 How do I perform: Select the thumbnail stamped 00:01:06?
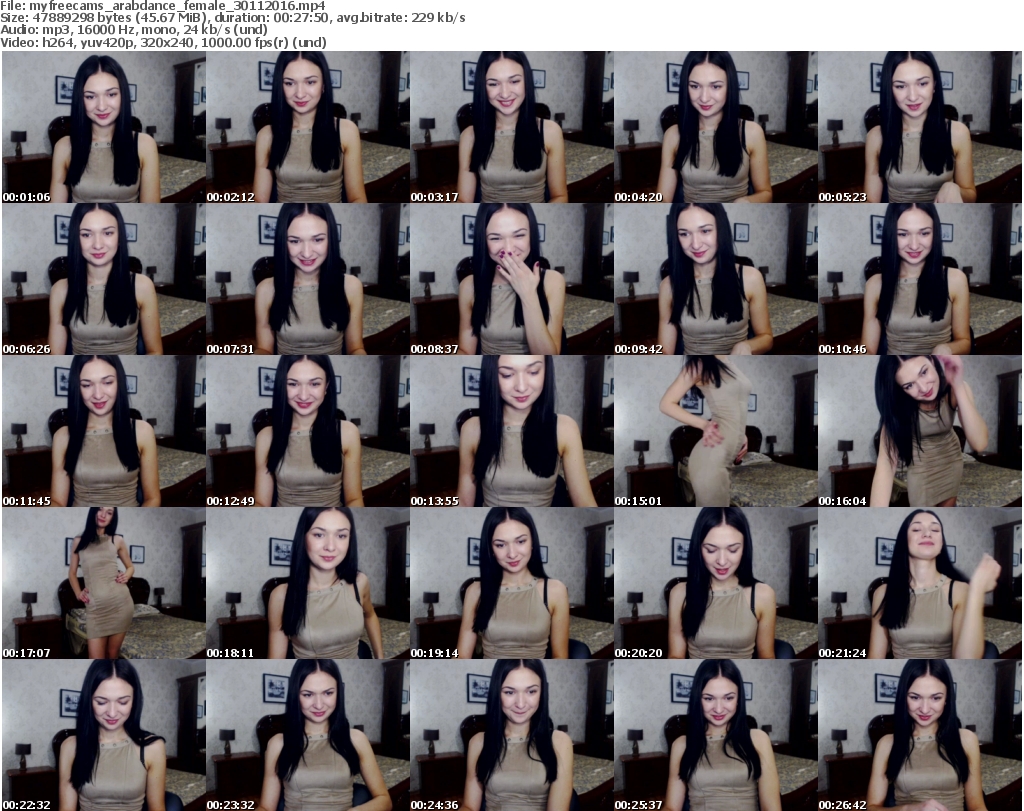(104, 127)
